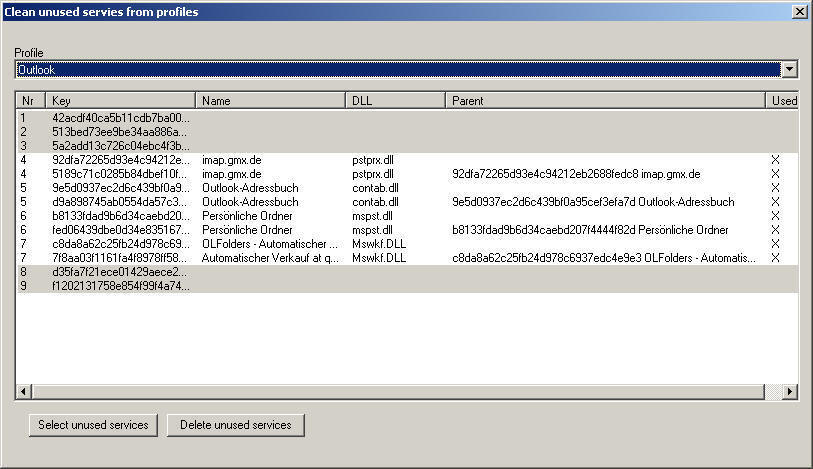Highlight row 9 with key f1202131758e854f99f4a74
This screenshot has width=813, height=469.
point(120,286)
